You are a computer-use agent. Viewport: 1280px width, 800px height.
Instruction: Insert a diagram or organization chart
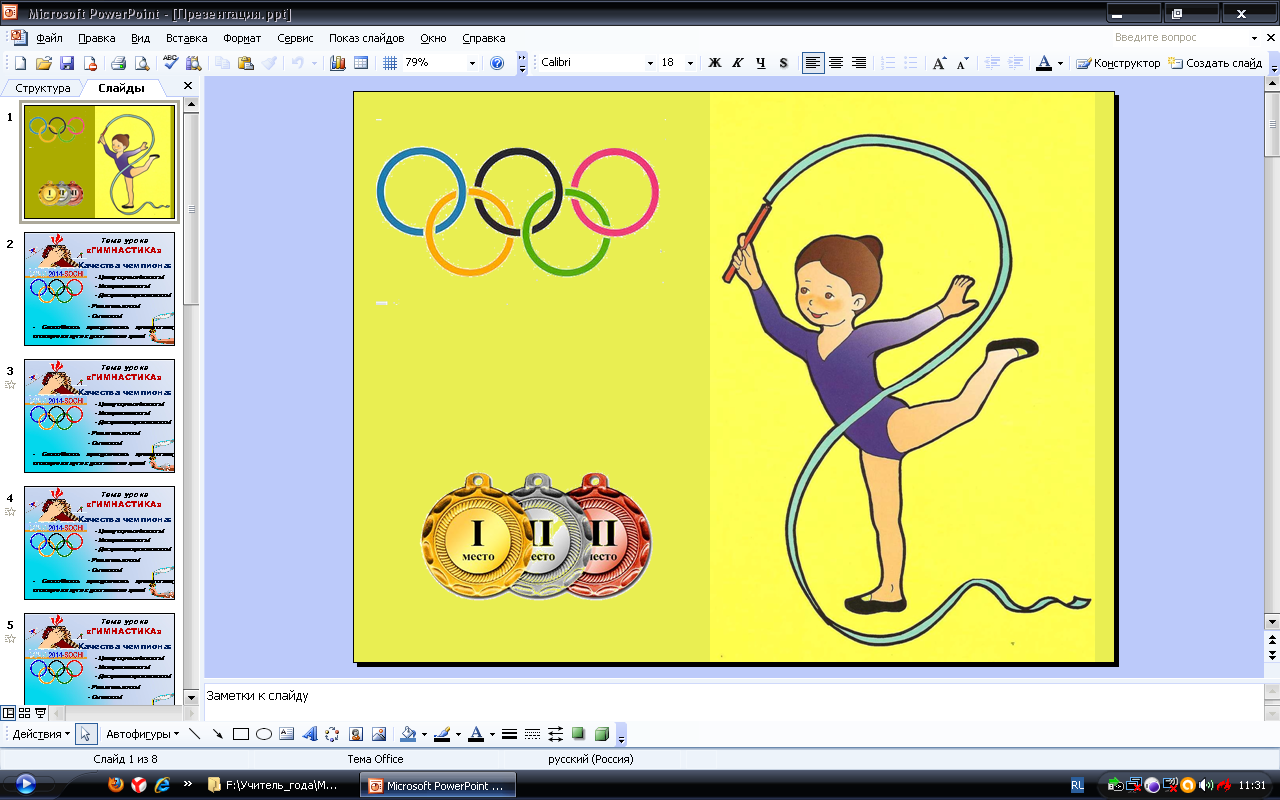coord(332,734)
